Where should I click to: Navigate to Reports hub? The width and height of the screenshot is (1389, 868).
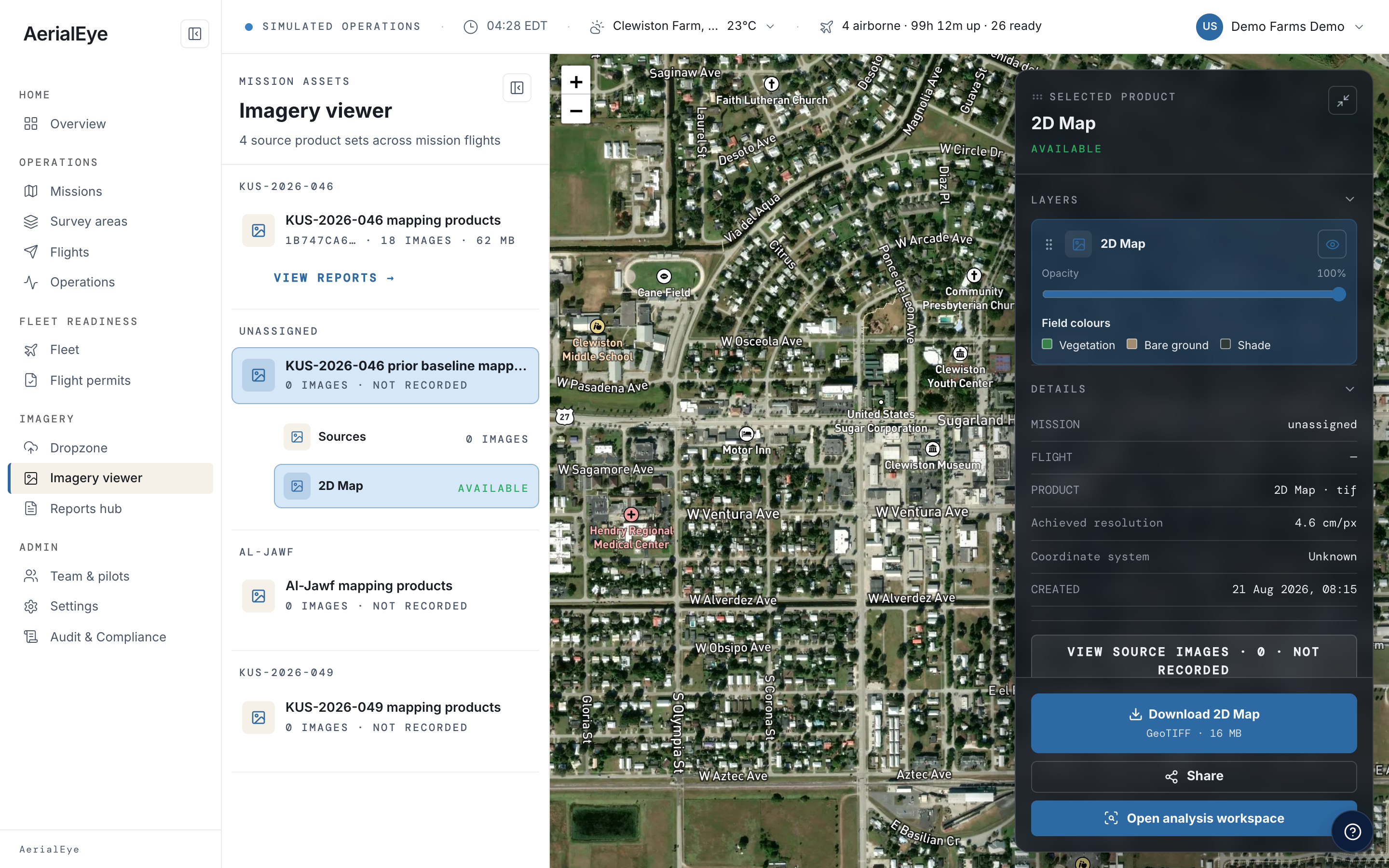[x=111, y=509]
